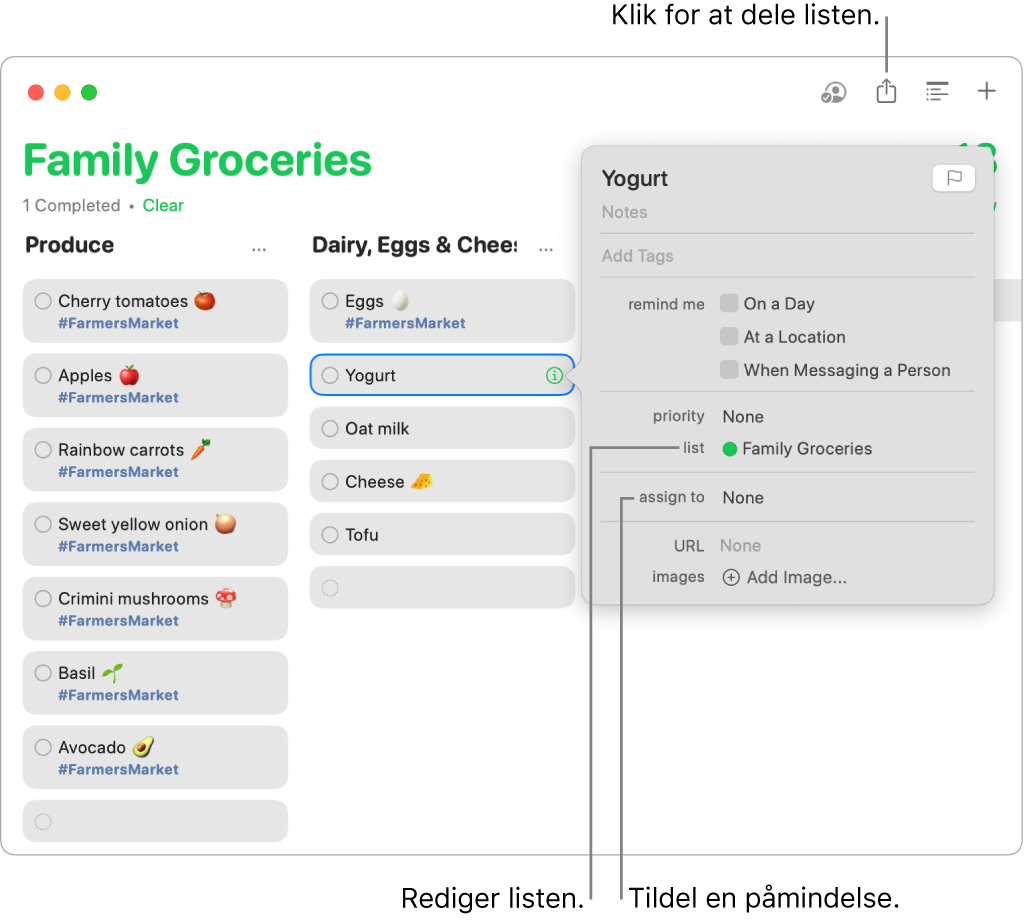This screenshot has width=1027, height=920.
Task: Open the Dairy, Eggs & Cheese ellipsis menu
Action: [x=545, y=249]
